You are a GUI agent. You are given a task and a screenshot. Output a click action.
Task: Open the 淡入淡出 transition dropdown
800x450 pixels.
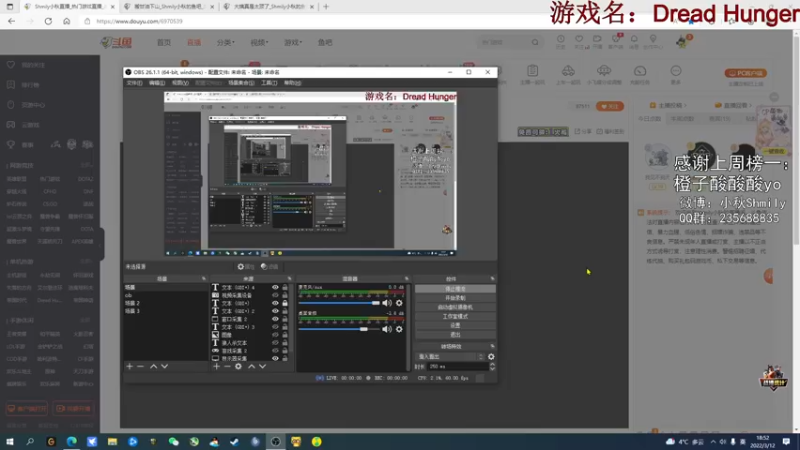tap(451, 357)
